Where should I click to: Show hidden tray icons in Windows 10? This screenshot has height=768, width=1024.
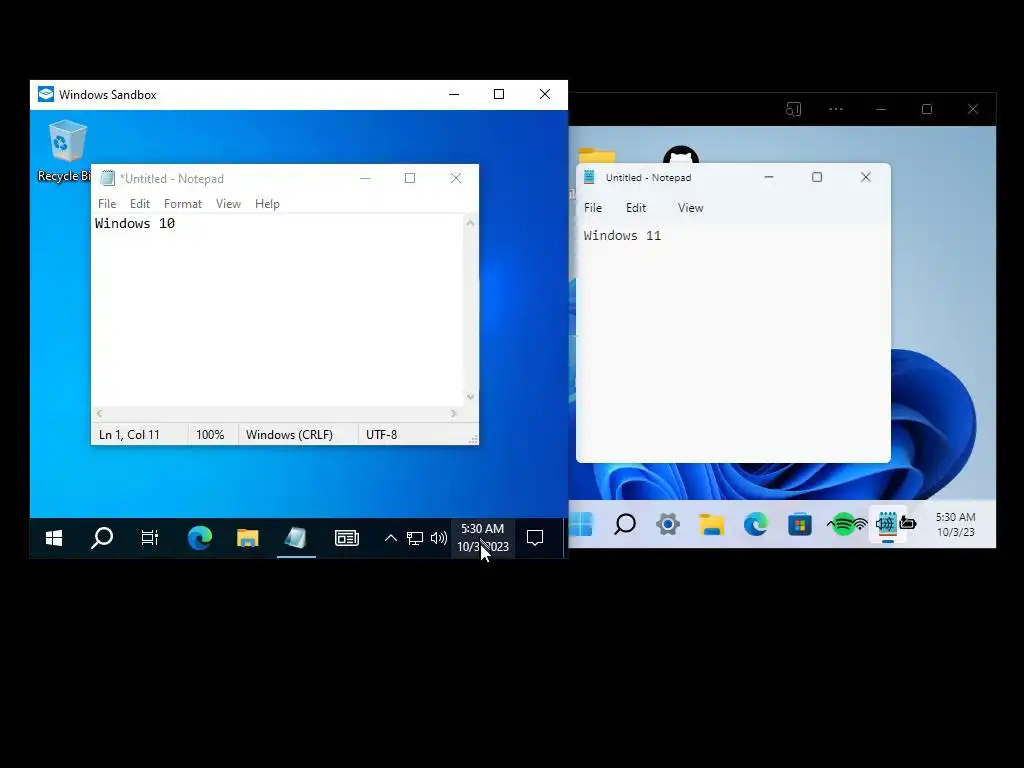point(391,538)
